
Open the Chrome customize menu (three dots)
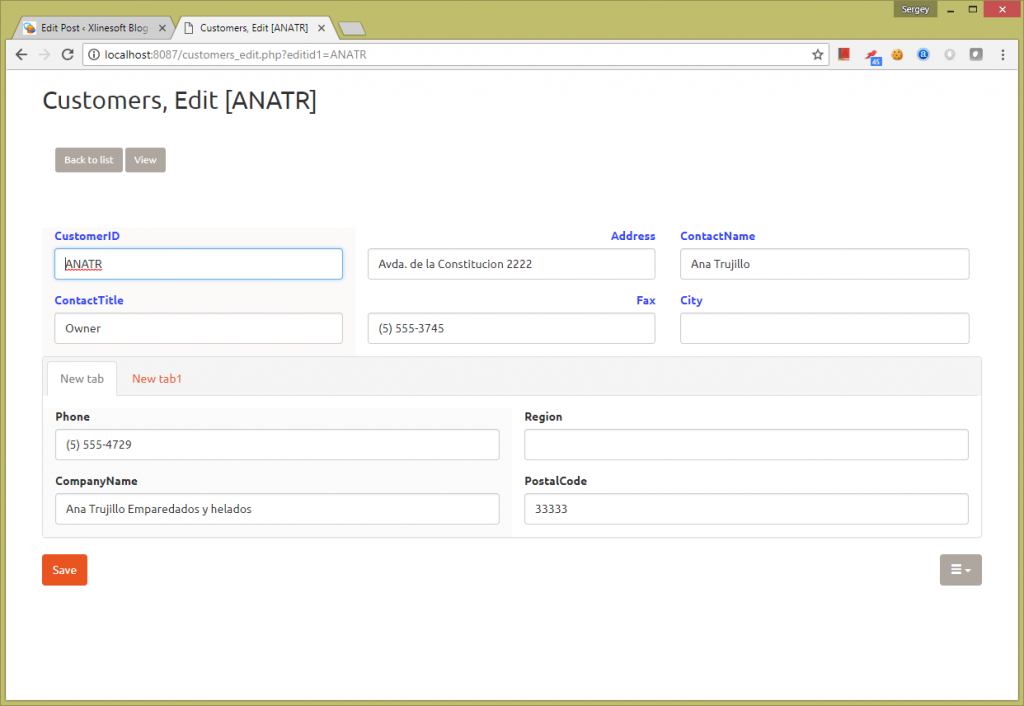click(x=1003, y=55)
